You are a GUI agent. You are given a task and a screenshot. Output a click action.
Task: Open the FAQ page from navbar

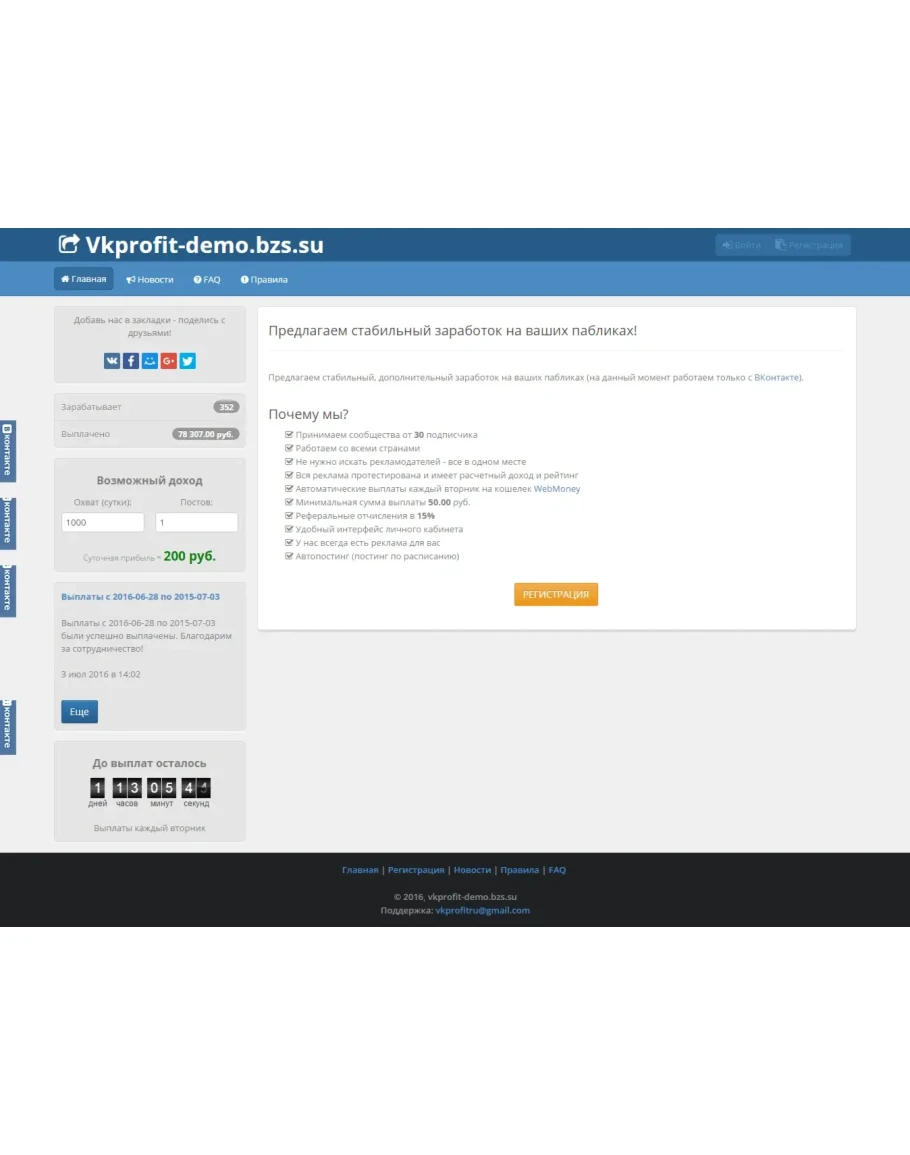207,280
